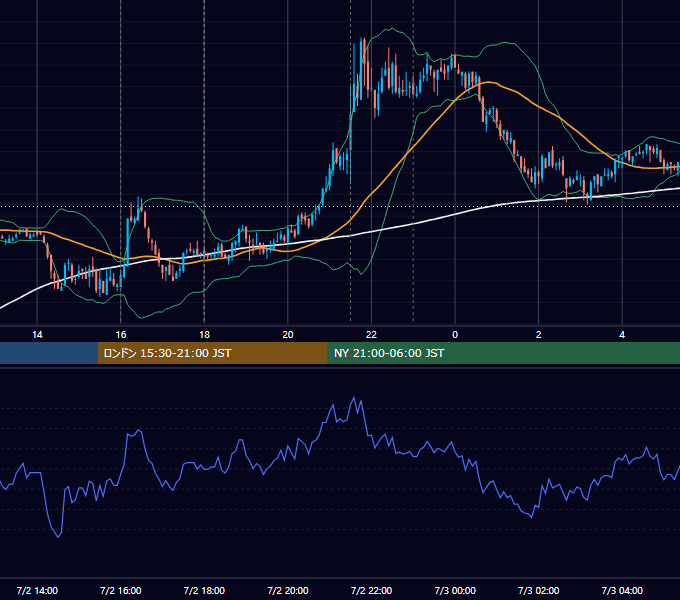Click the 7/2 16:00 time label
Viewport: 680px width, 600px height.
pos(121,590)
